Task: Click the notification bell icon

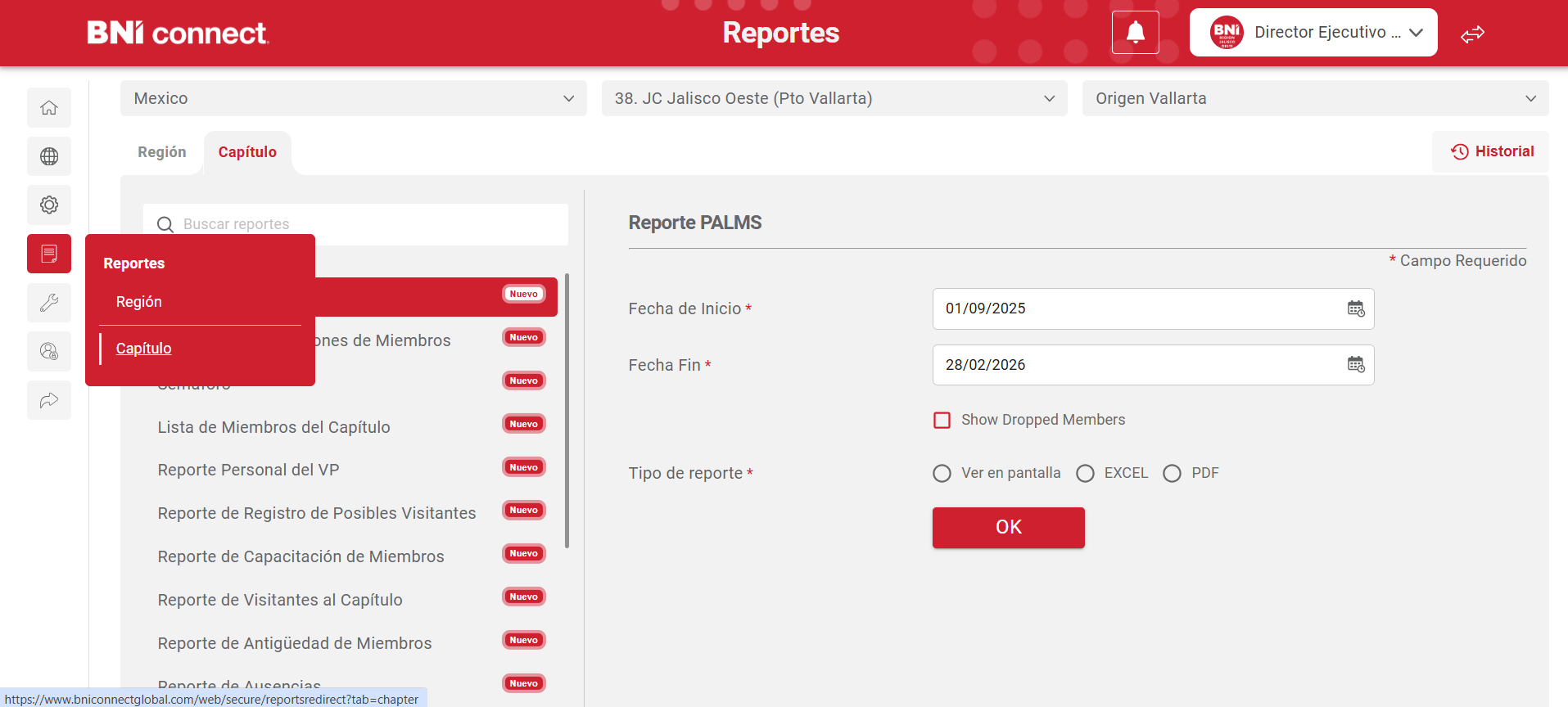Action: tap(1135, 33)
